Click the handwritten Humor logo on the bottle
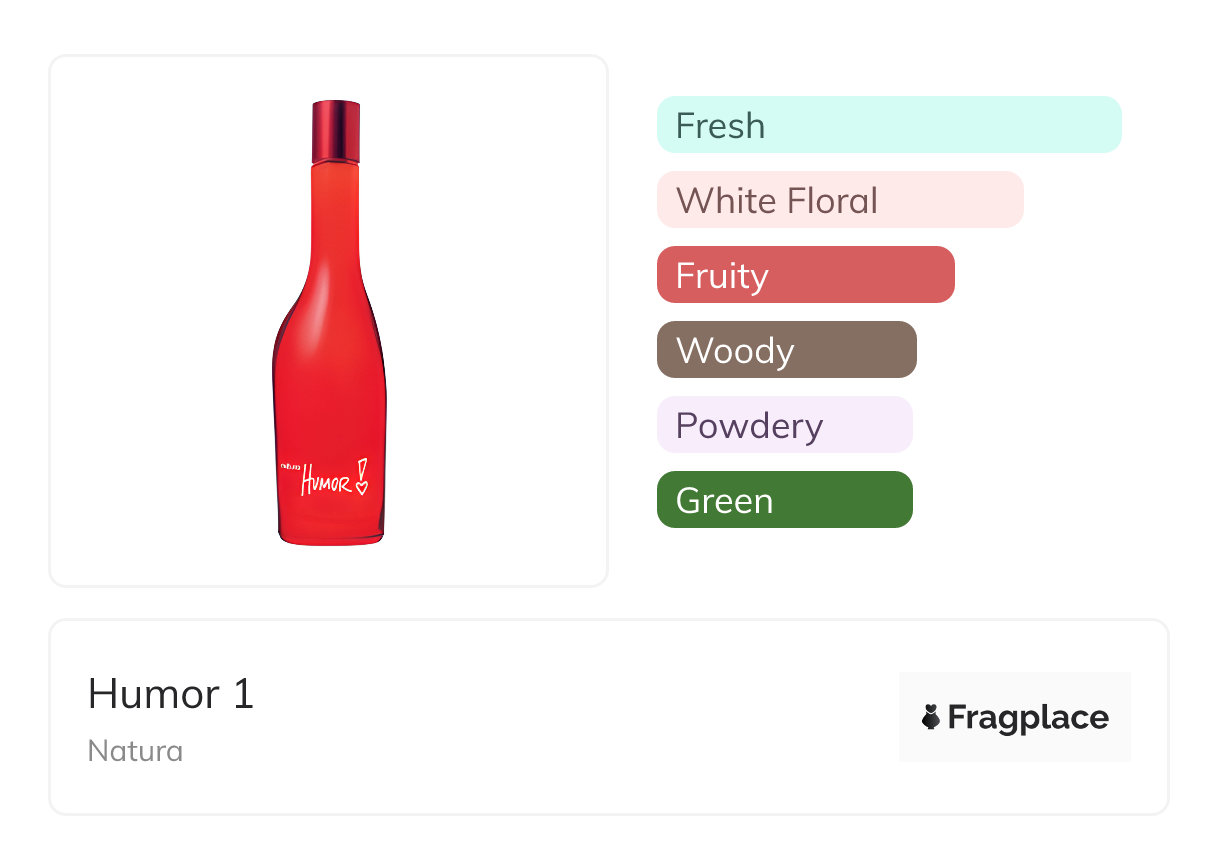 (x=326, y=481)
